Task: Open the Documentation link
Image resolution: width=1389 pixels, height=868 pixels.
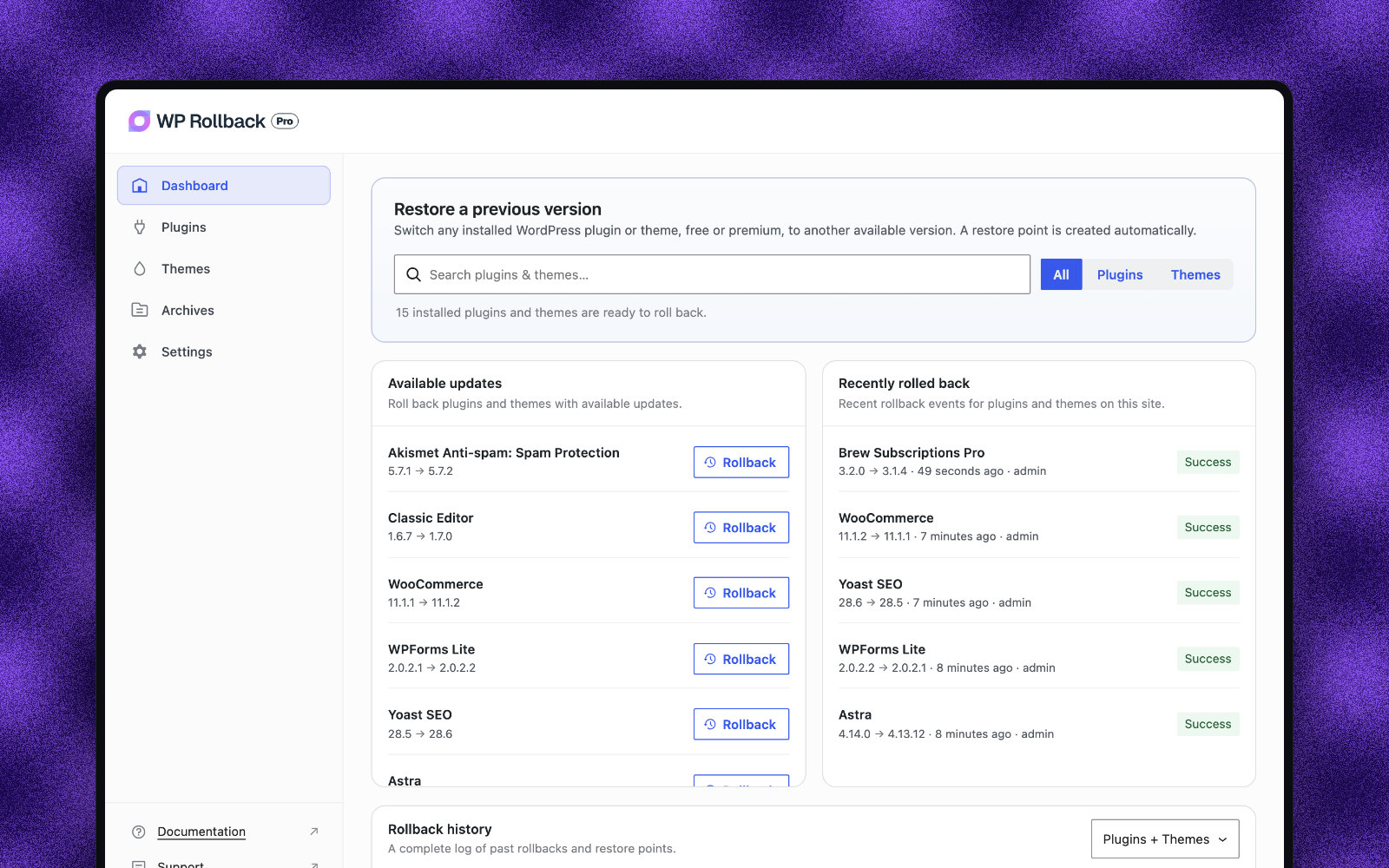Action: coord(201,832)
